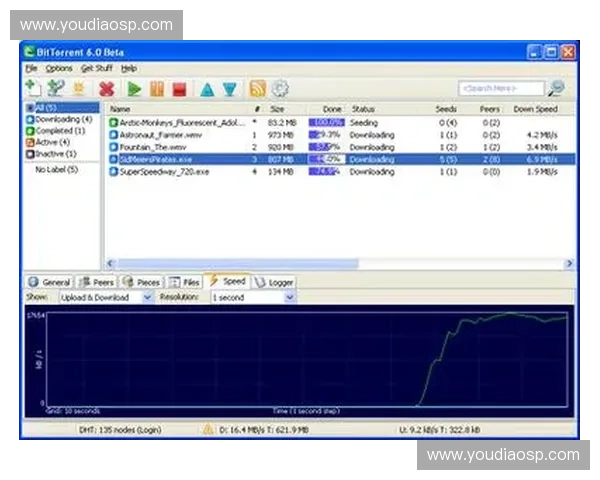Viewport: 600px width, 480px height.
Task: Switch to the Logger tab
Action: [274, 282]
